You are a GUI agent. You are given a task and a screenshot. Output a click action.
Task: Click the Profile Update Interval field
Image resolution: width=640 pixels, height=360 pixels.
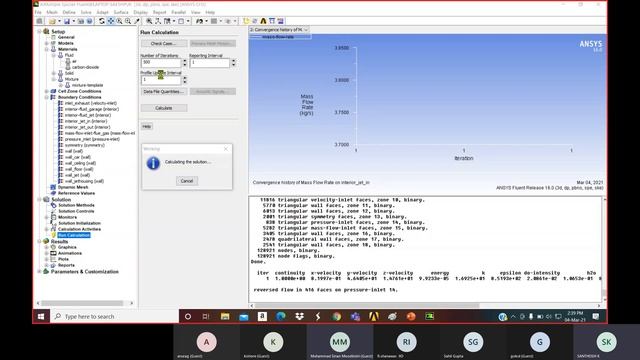point(161,80)
